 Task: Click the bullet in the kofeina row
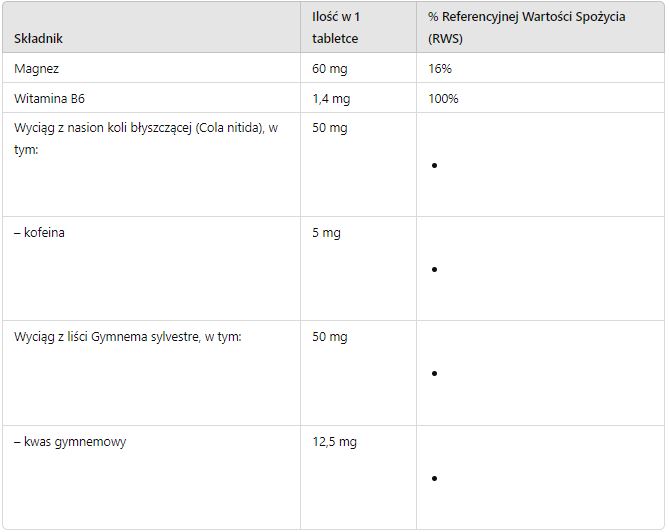[x=434, y=269]
